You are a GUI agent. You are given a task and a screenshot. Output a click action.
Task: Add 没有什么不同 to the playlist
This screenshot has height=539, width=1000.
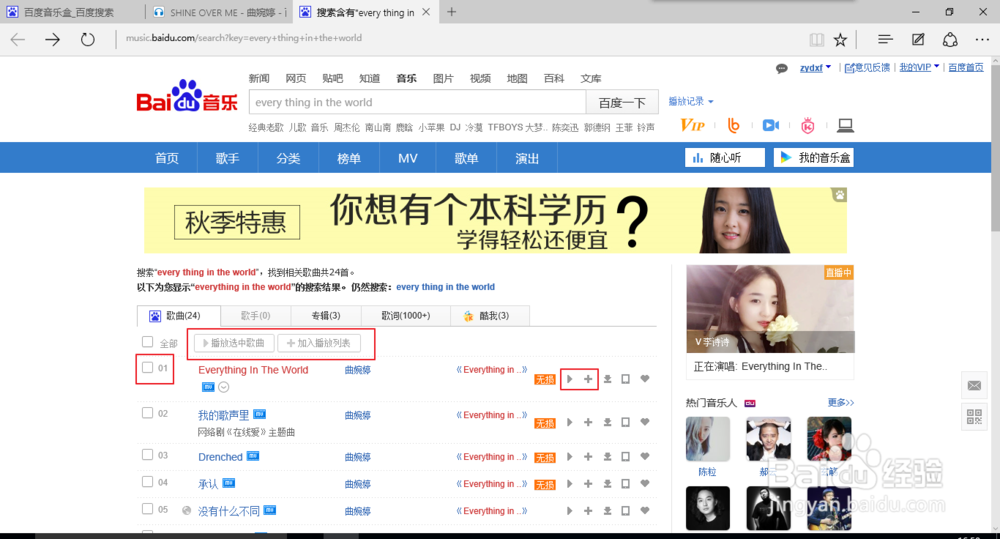pos(588,511)
